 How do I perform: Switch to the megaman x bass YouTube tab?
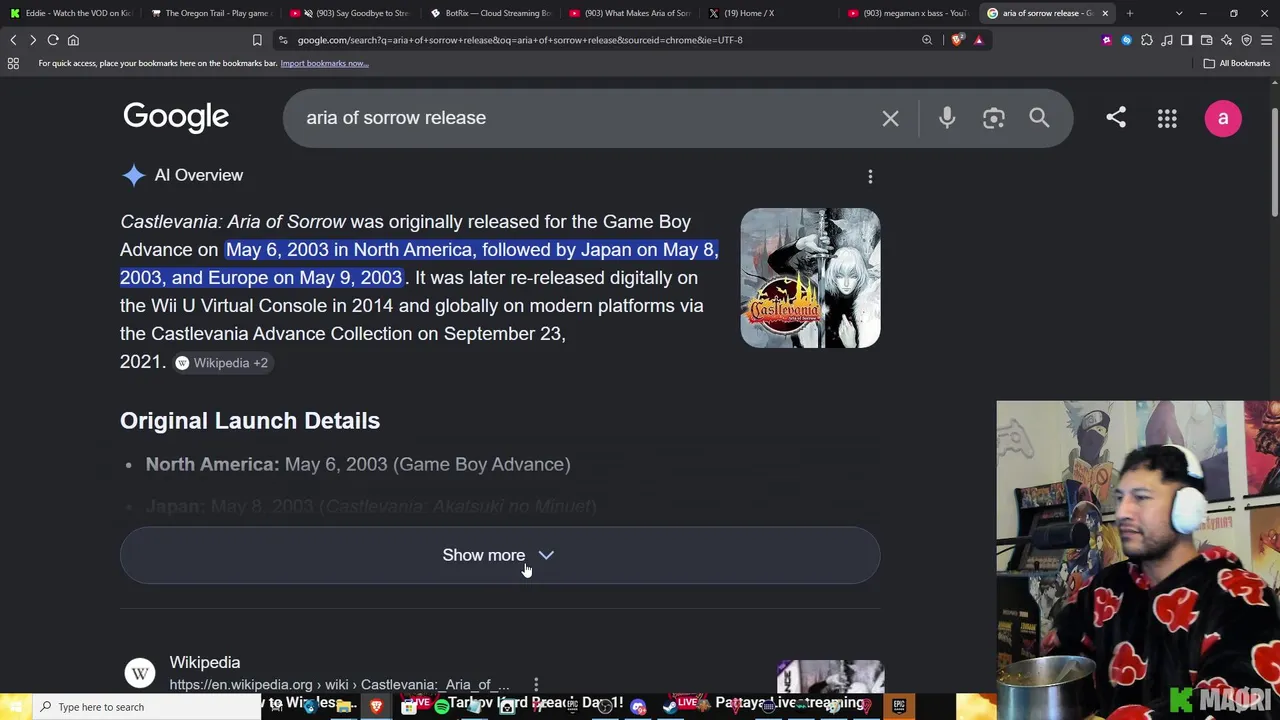click(x=908, y=13)
